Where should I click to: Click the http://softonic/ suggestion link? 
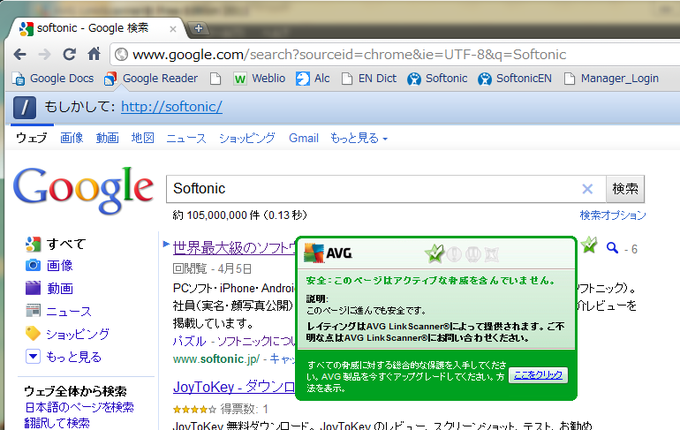coord(172,107)
